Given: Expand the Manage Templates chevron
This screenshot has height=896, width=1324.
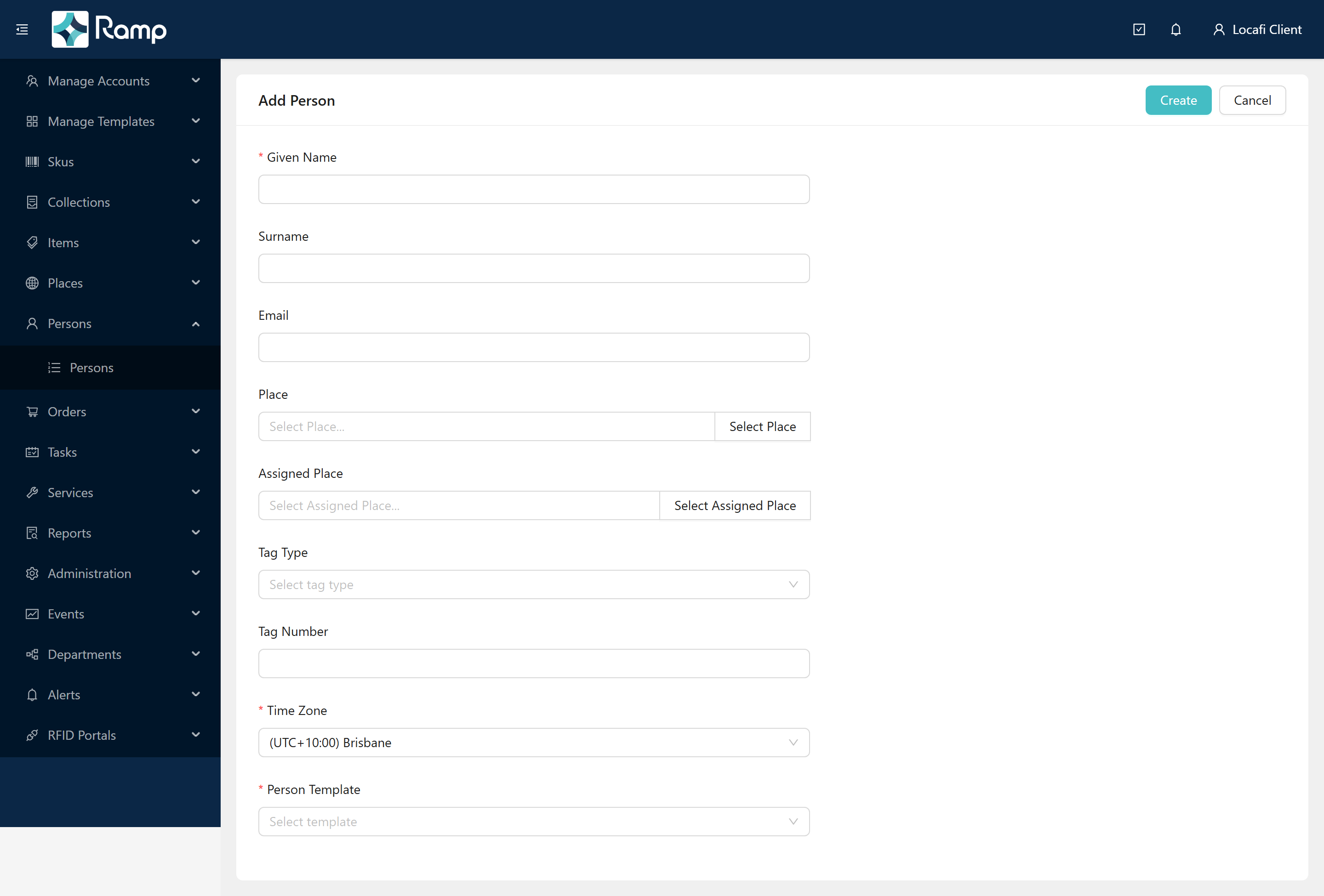Looking at the screenshot, I should [x=195, y=121].
